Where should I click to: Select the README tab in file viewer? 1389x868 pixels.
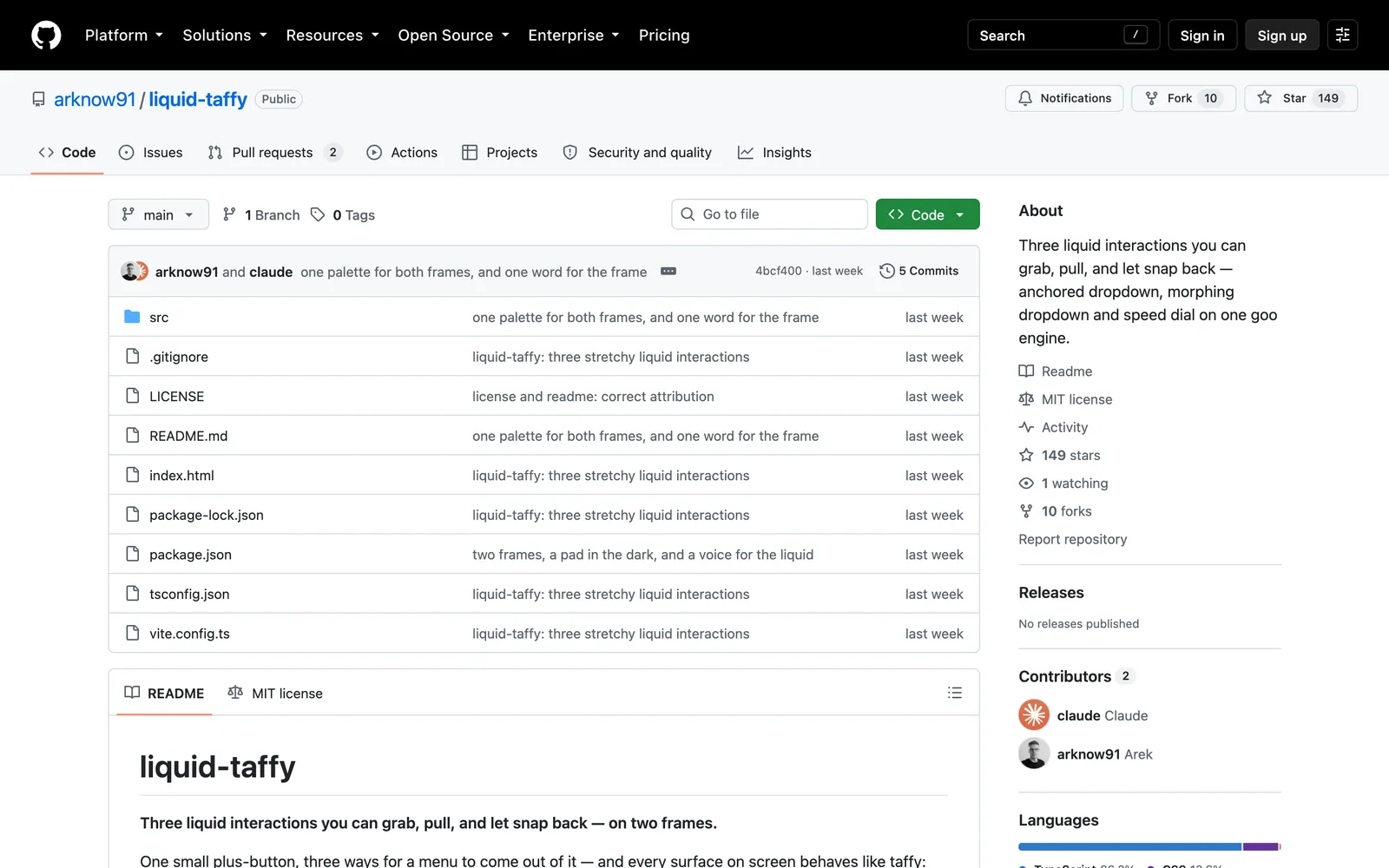164,693
